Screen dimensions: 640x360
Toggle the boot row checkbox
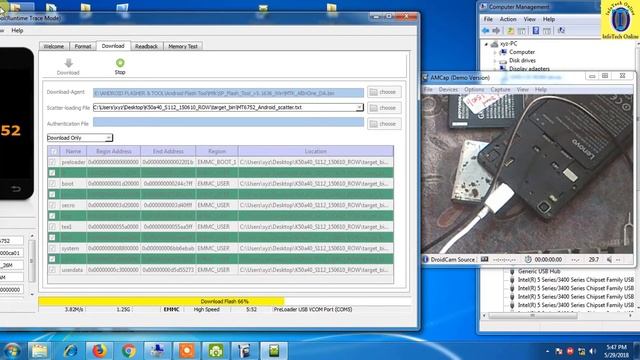52,184
